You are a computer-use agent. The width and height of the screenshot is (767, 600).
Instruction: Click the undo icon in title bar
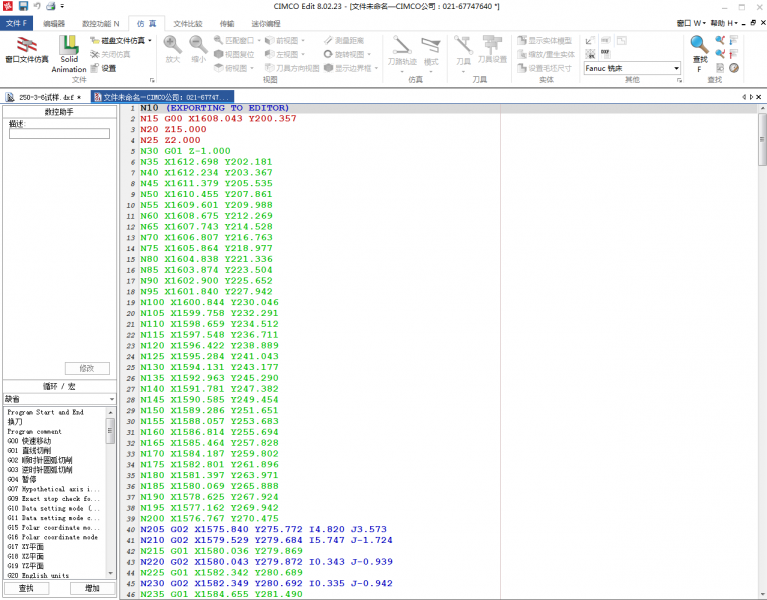[37, 6]
